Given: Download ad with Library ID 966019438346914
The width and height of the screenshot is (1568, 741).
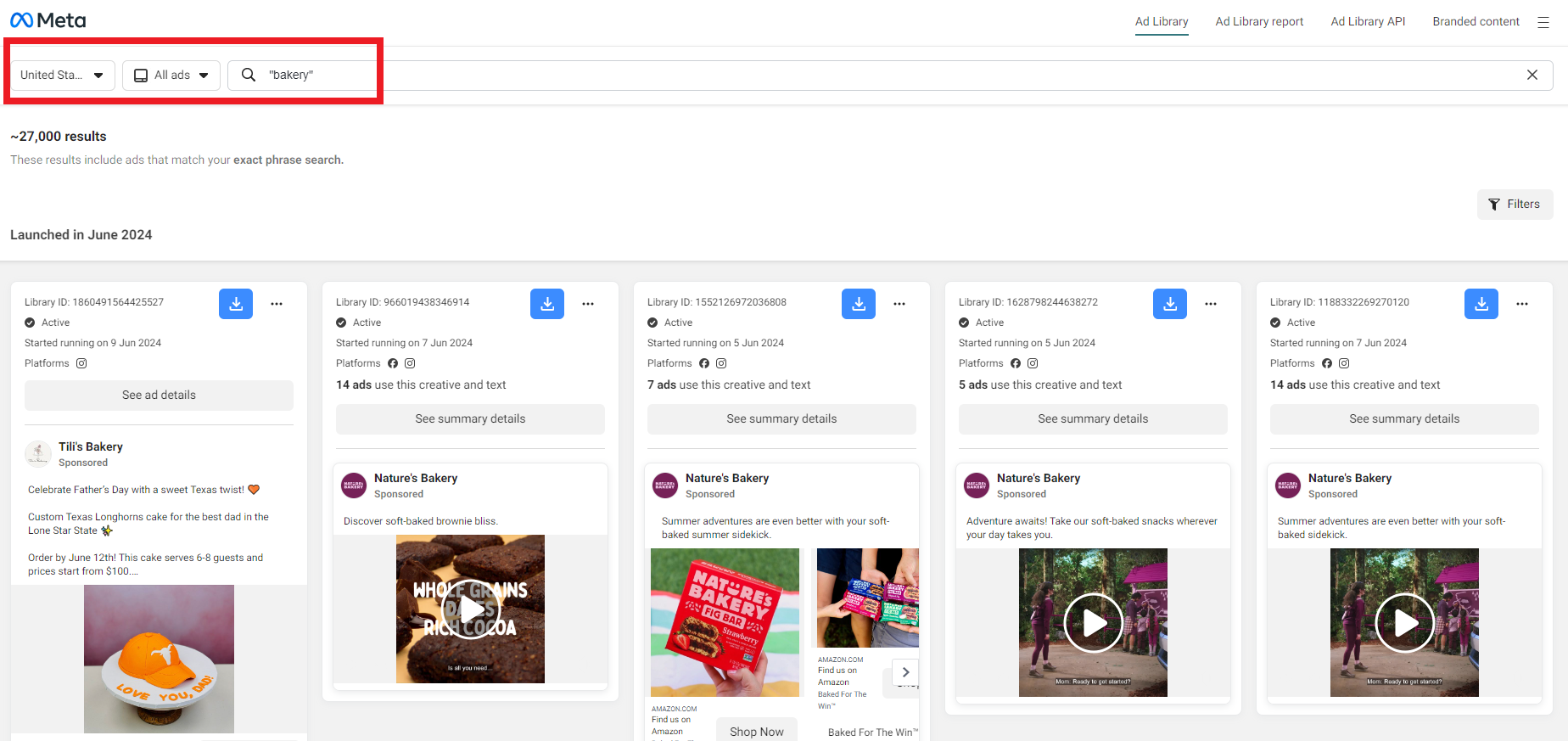Looking at the screenshot, I should pyautogui.click(x=547, y=304).
